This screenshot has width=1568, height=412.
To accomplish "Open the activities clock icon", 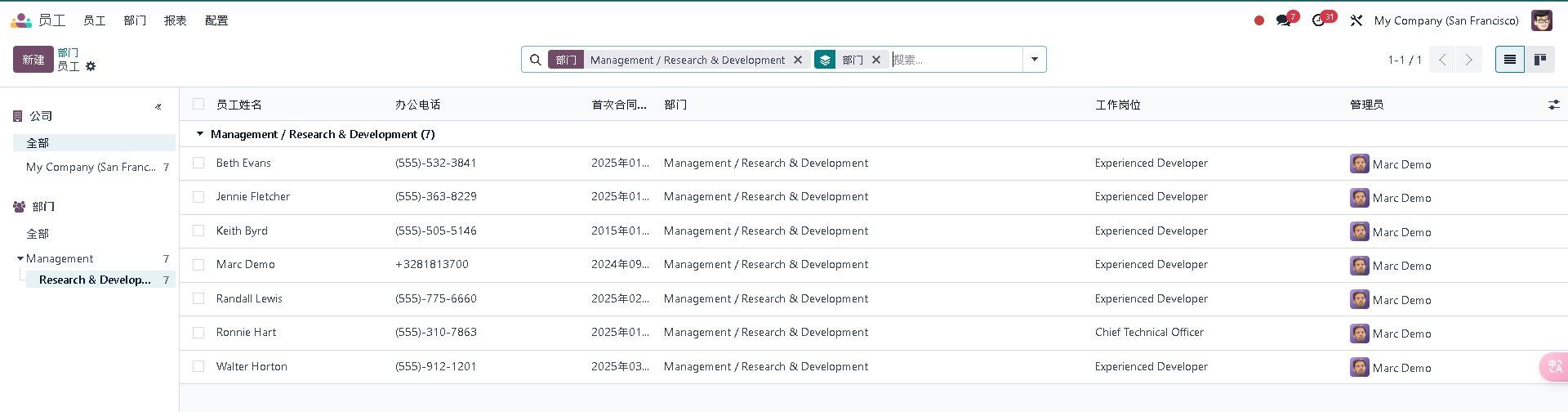I will pyautogui.click(x=1319, y=20).
